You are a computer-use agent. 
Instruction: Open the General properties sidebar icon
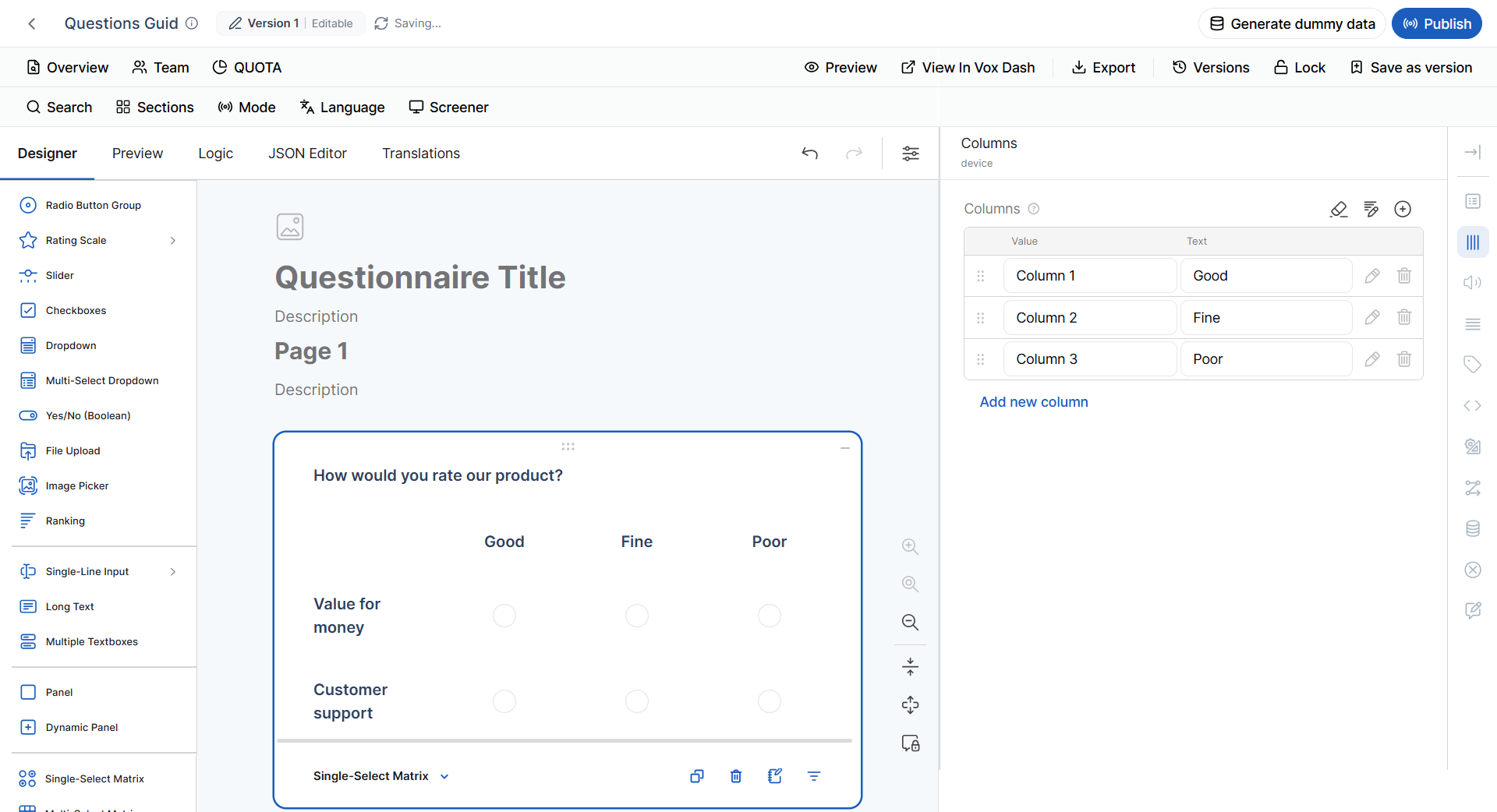pos(1473,202)
